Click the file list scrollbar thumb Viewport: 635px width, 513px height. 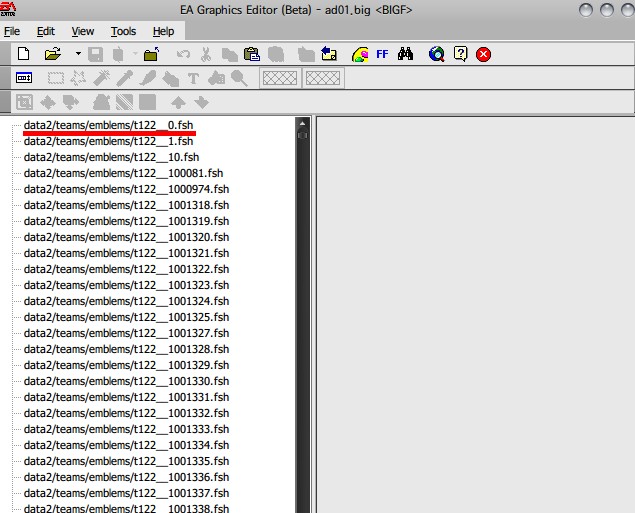click(x=303, y=135)
